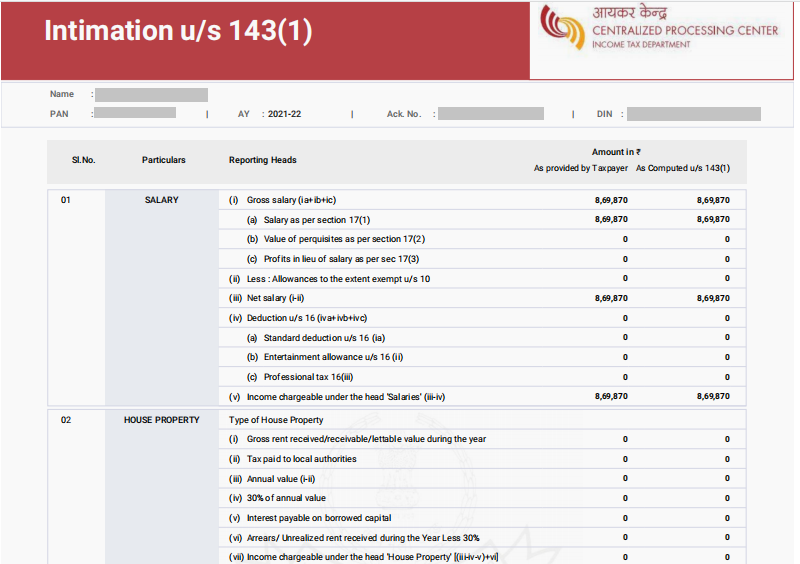Click the 'Type of House Property' row

276,420
